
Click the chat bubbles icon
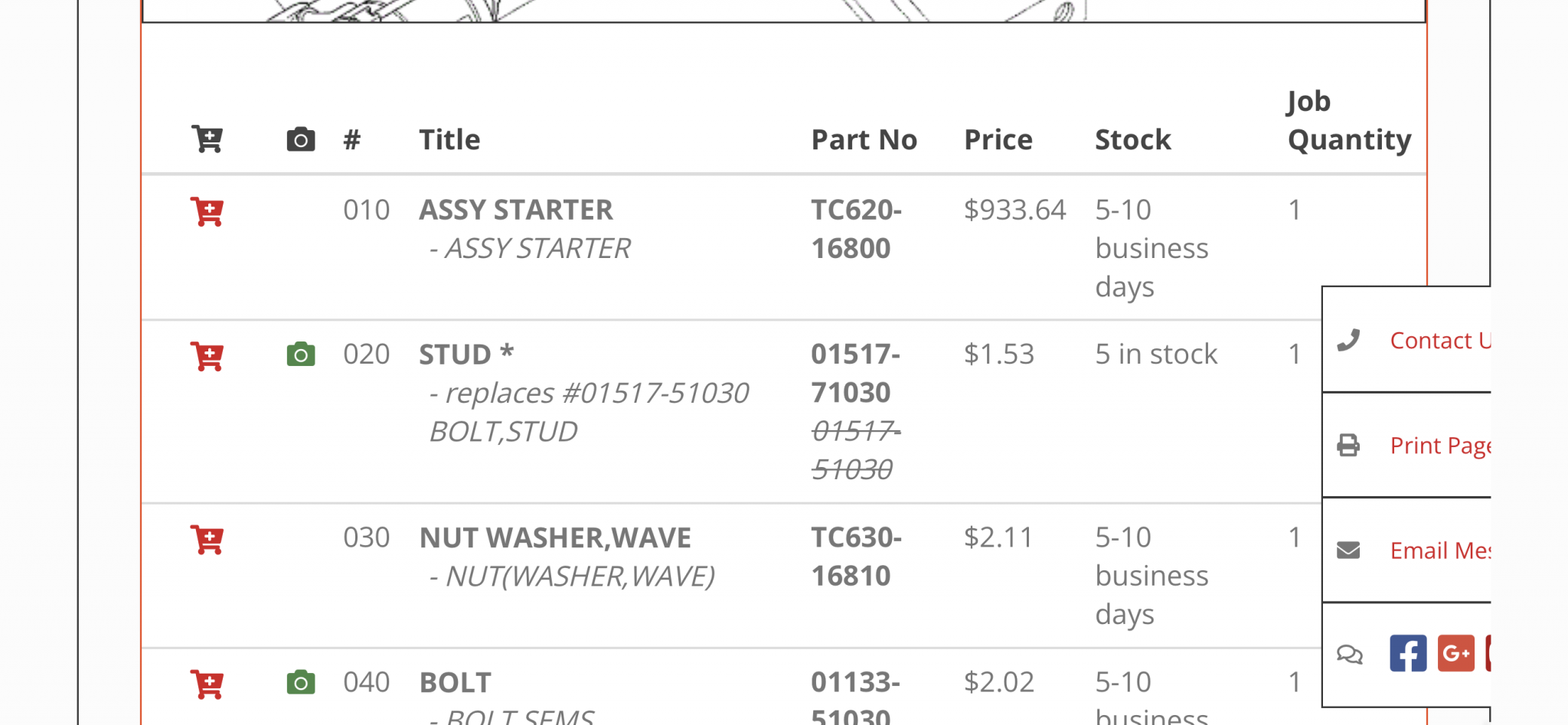pos(1349,655)
